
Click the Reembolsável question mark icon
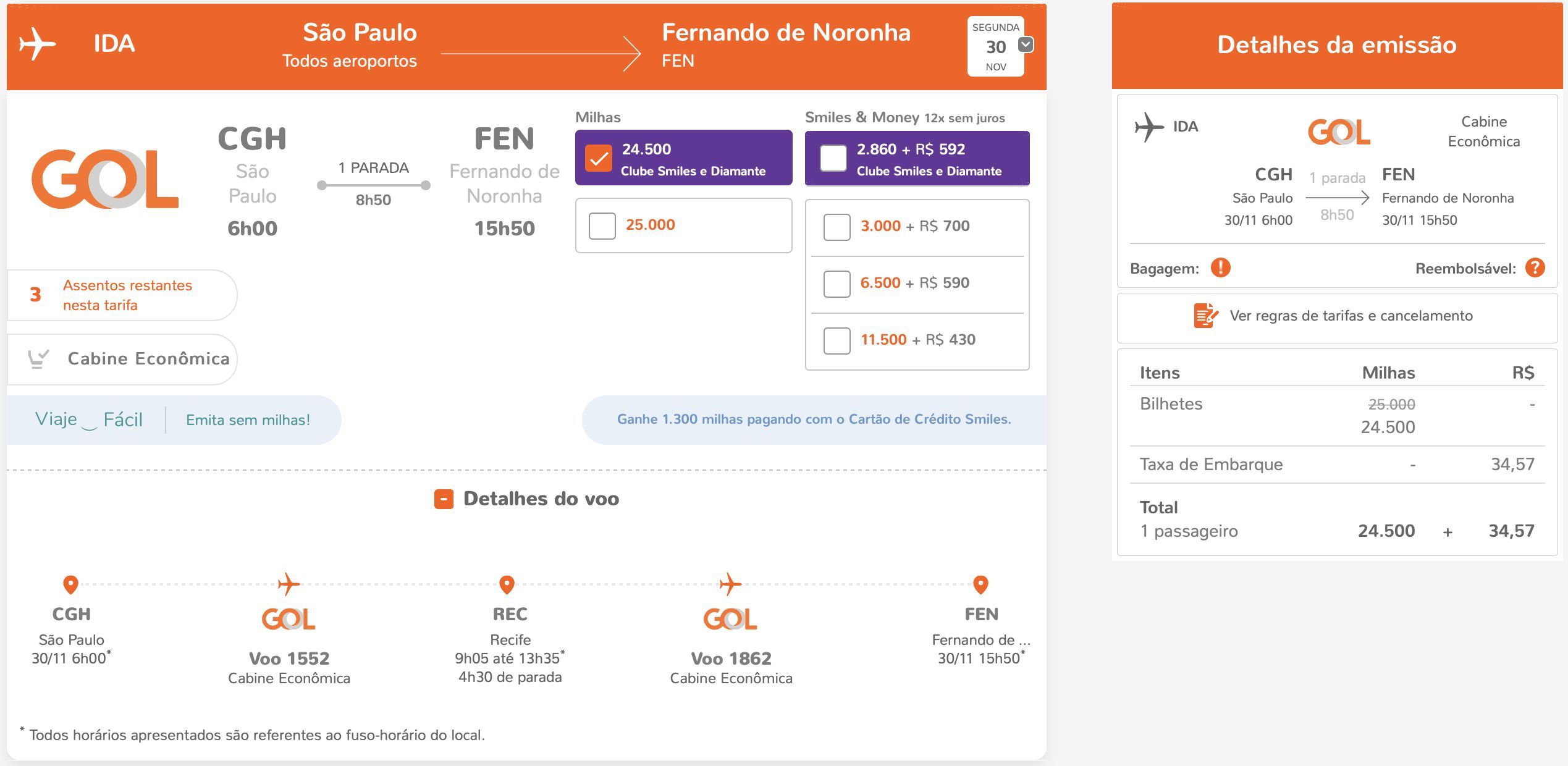[x=1535, y=268]
